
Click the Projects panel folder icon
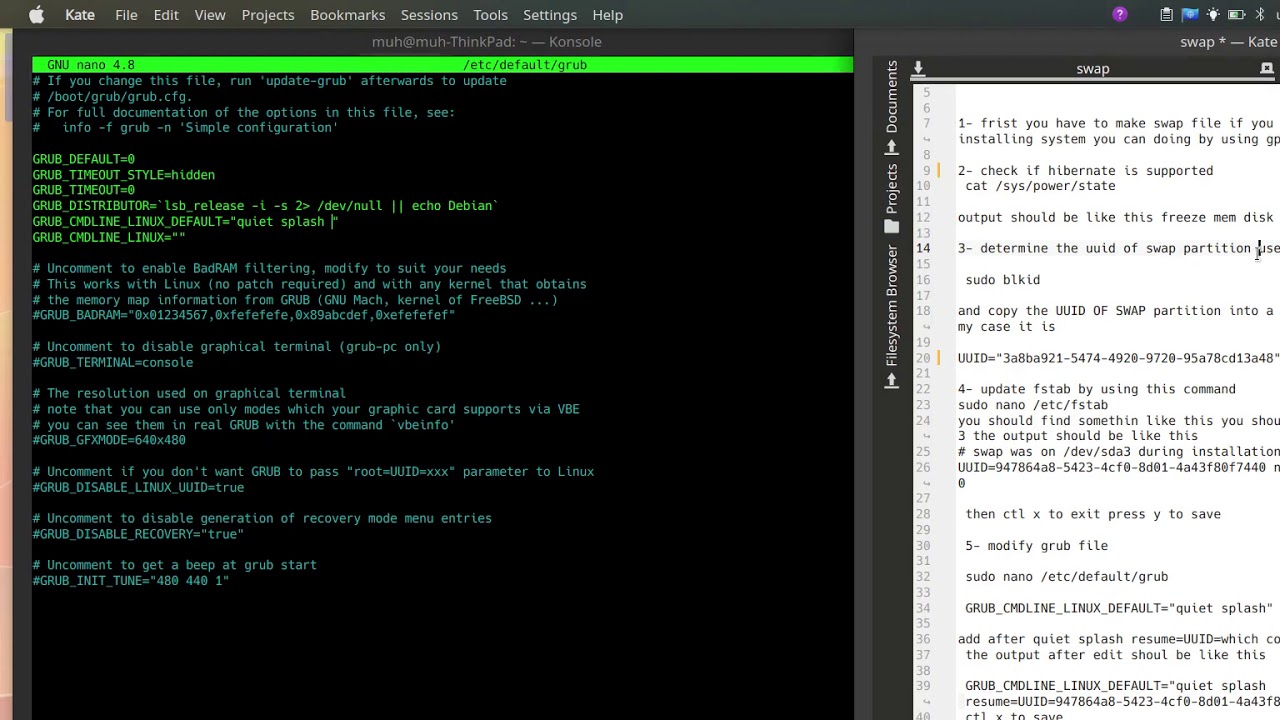click(891, 227)
